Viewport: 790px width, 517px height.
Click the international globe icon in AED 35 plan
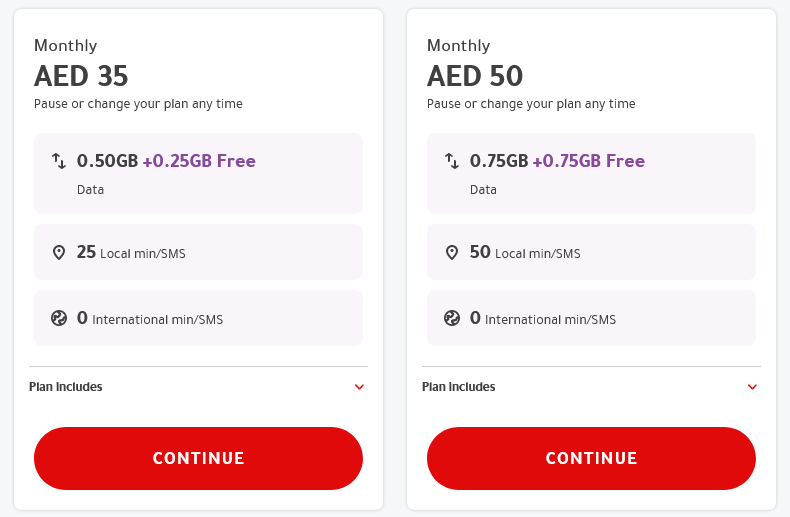click(x=59, y=318)
